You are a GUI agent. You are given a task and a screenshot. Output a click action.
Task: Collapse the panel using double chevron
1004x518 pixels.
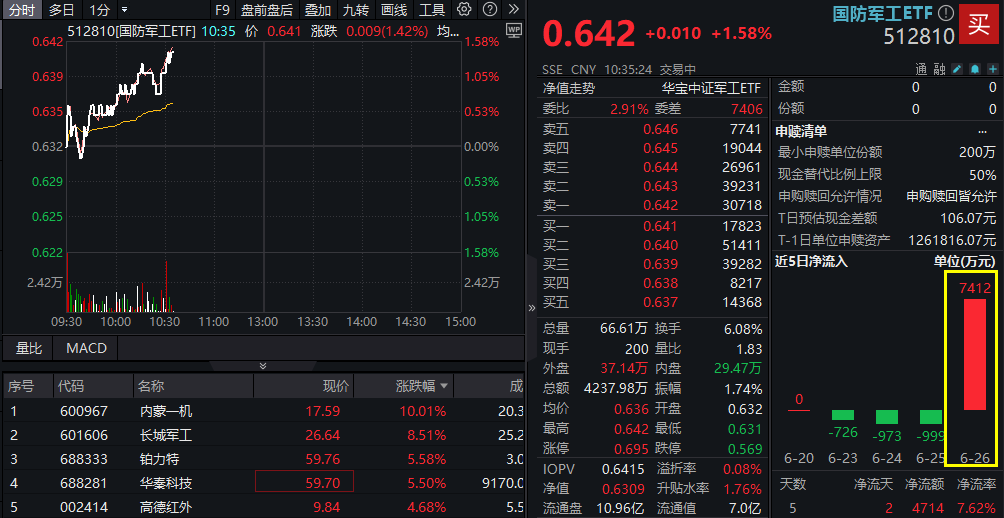263,366
